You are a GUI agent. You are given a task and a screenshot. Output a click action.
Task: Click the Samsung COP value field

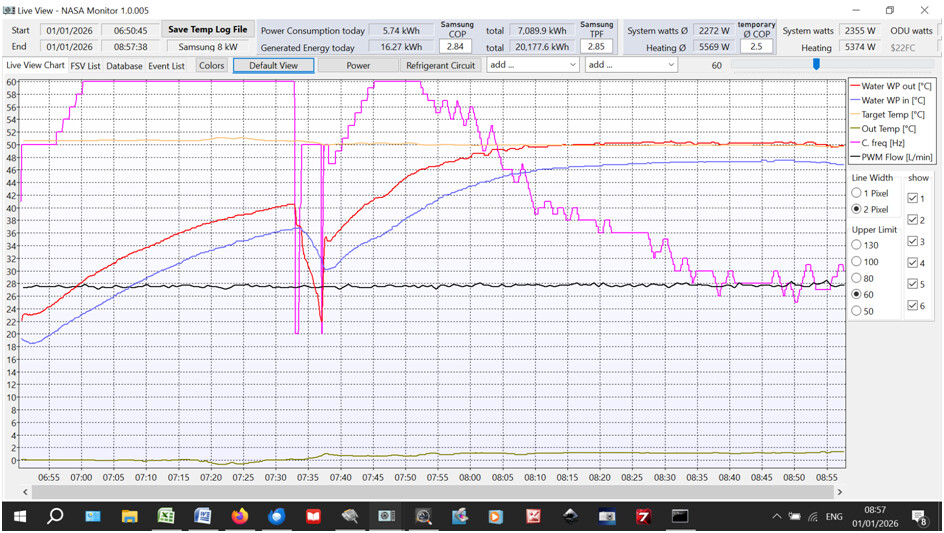coord(457,47)
